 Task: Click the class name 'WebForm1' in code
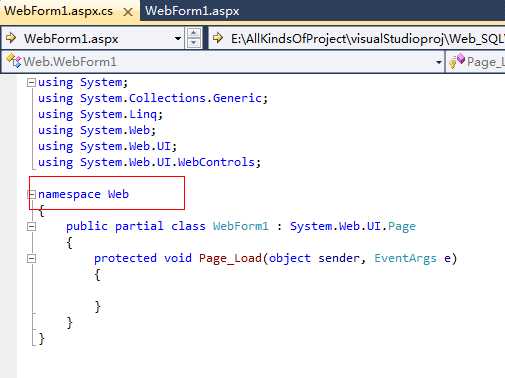point(241,226)
